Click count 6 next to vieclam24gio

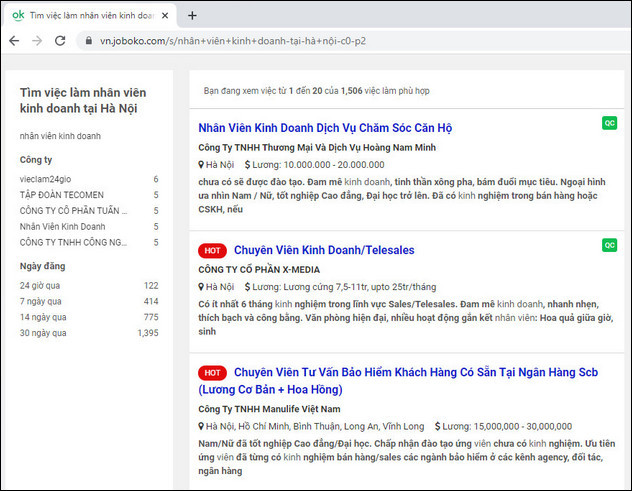point(156,179)
